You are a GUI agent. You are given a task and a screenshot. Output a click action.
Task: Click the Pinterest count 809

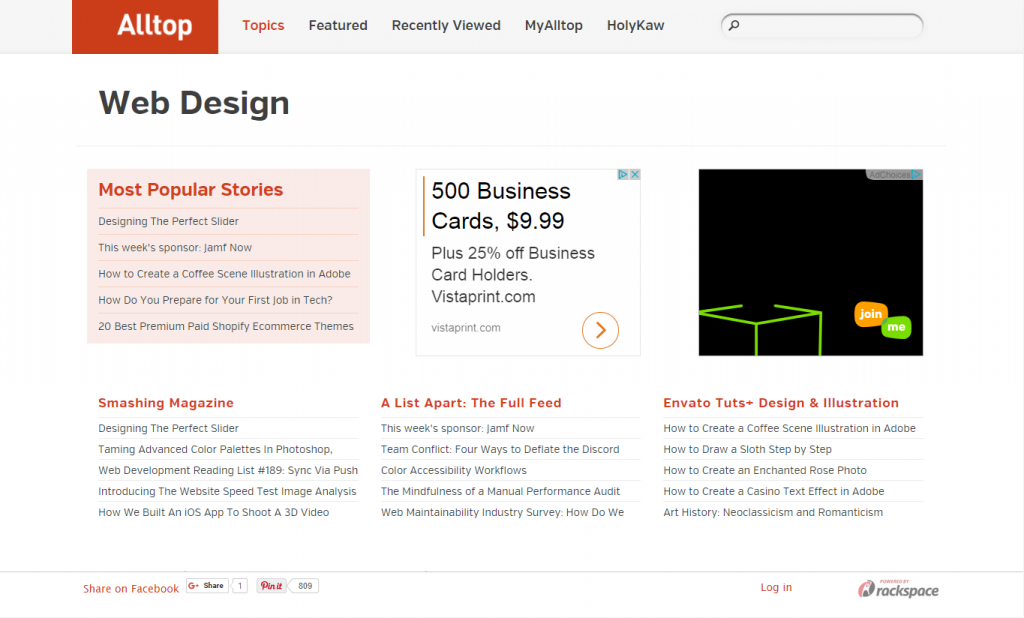305,586
